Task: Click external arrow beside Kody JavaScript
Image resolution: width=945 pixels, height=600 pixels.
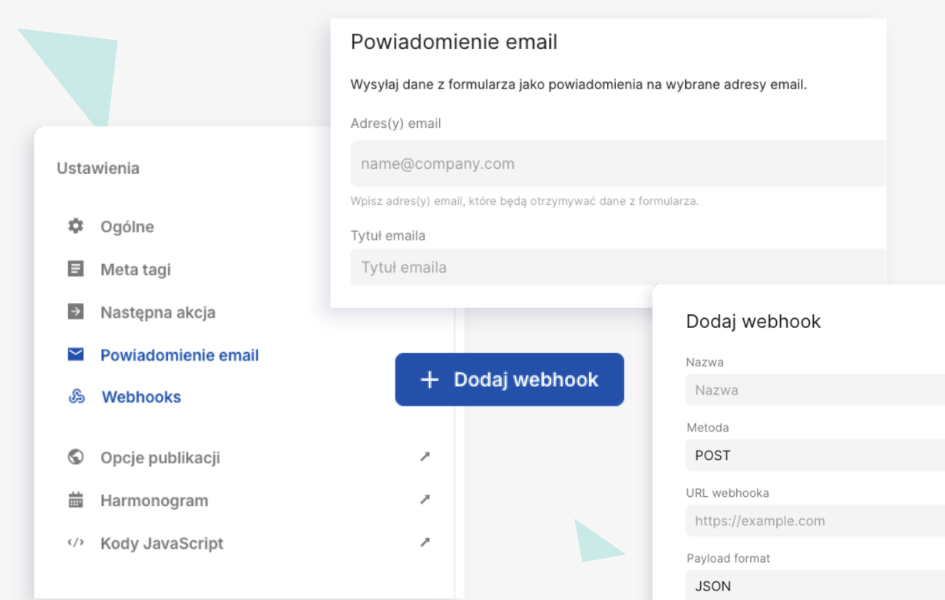Action: pos(425,542)
